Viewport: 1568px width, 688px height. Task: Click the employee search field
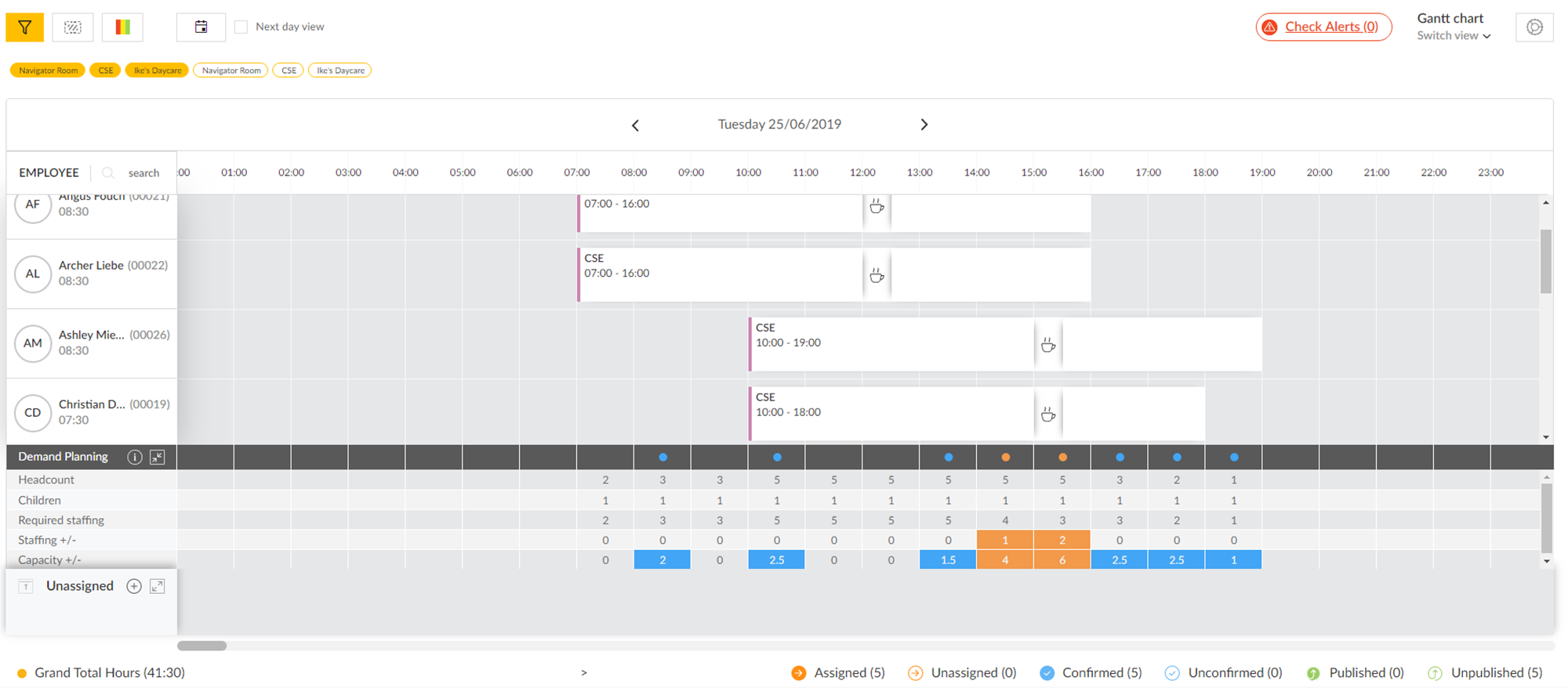click(x=143, y=173)
